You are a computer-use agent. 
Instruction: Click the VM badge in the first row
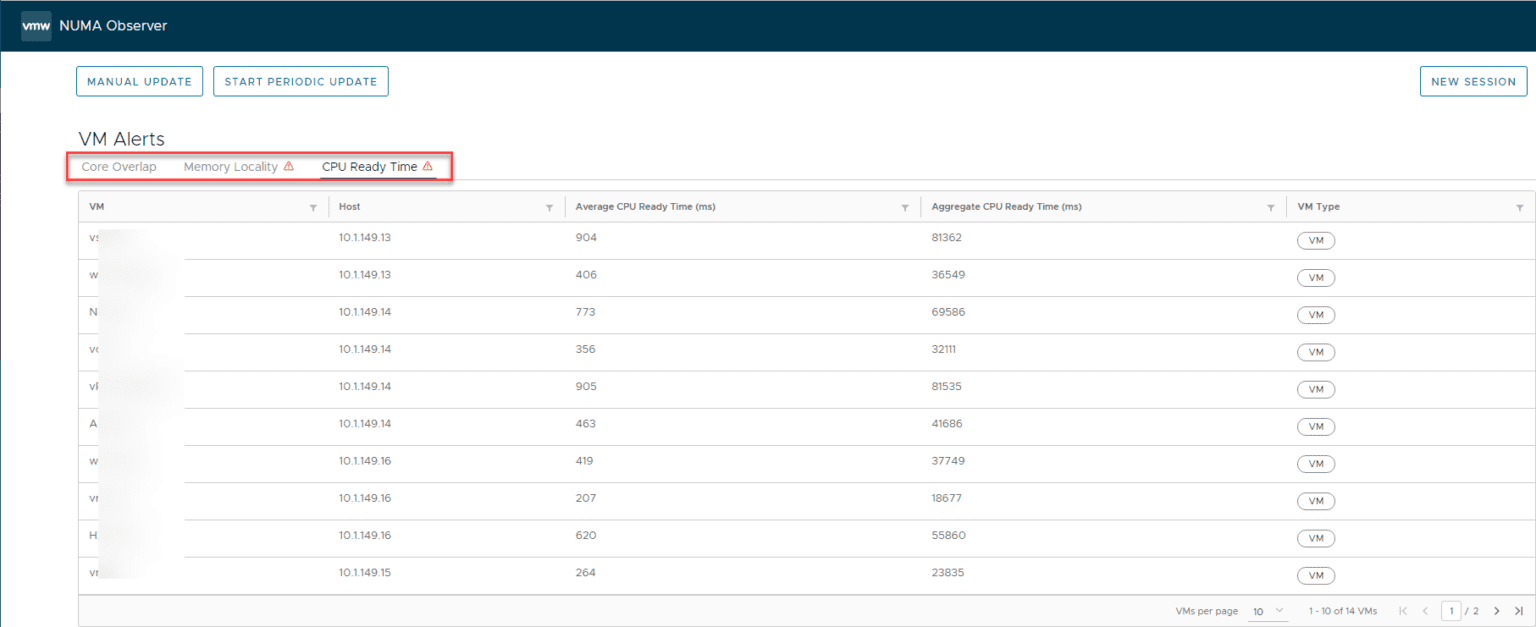pos(1316,240)
